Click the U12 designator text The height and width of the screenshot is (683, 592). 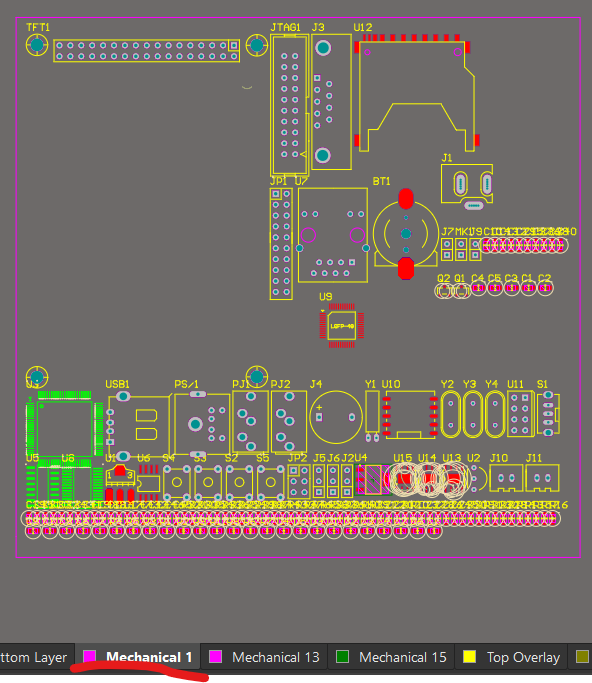tap(362, 27)
